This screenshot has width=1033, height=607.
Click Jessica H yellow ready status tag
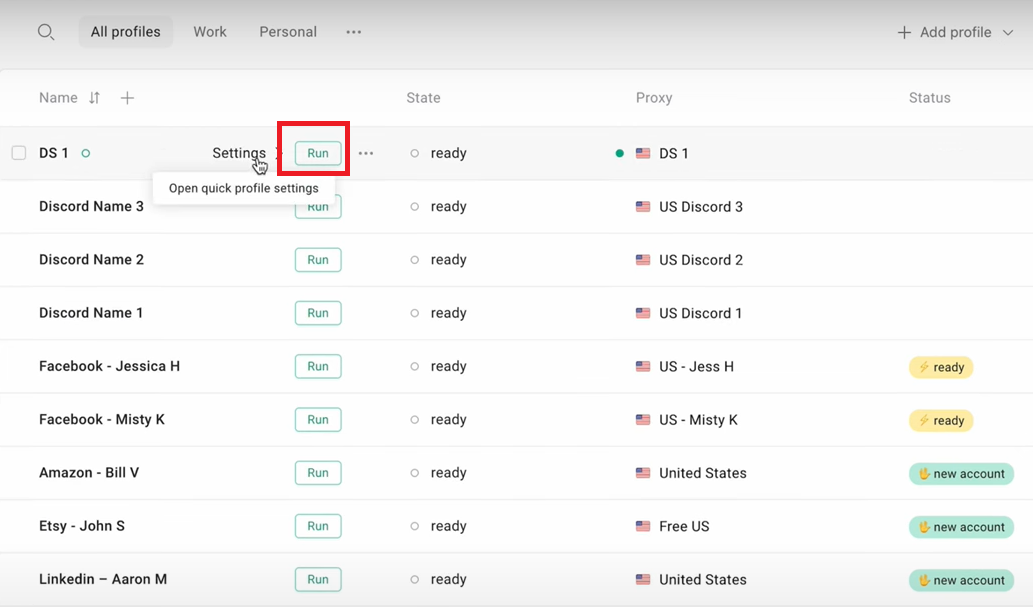(941, 367)
